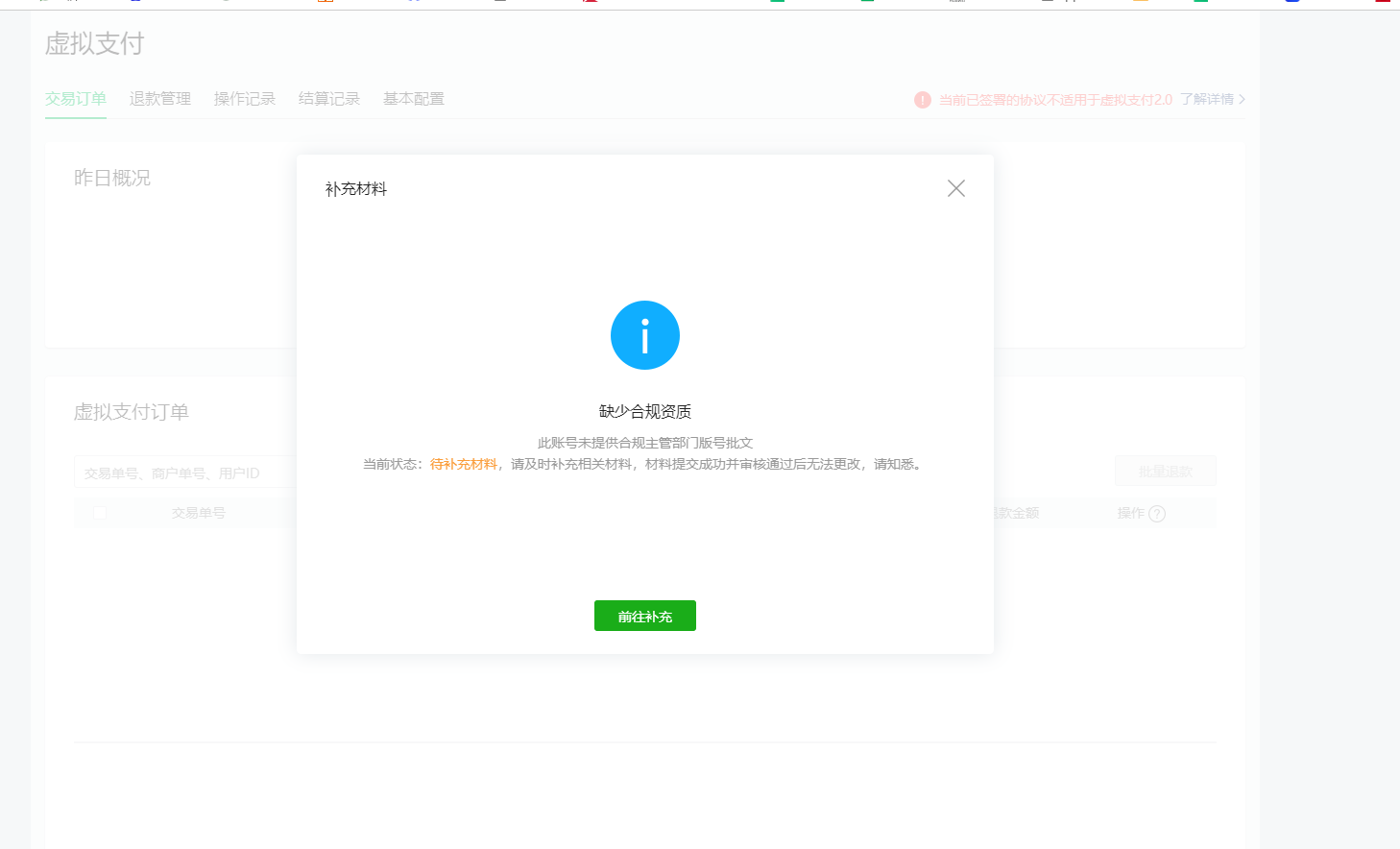The image size is (1400, 849).
Task: Click the 虚拟支付 page title
Action: pyautogui.click(x=94, y=43)
